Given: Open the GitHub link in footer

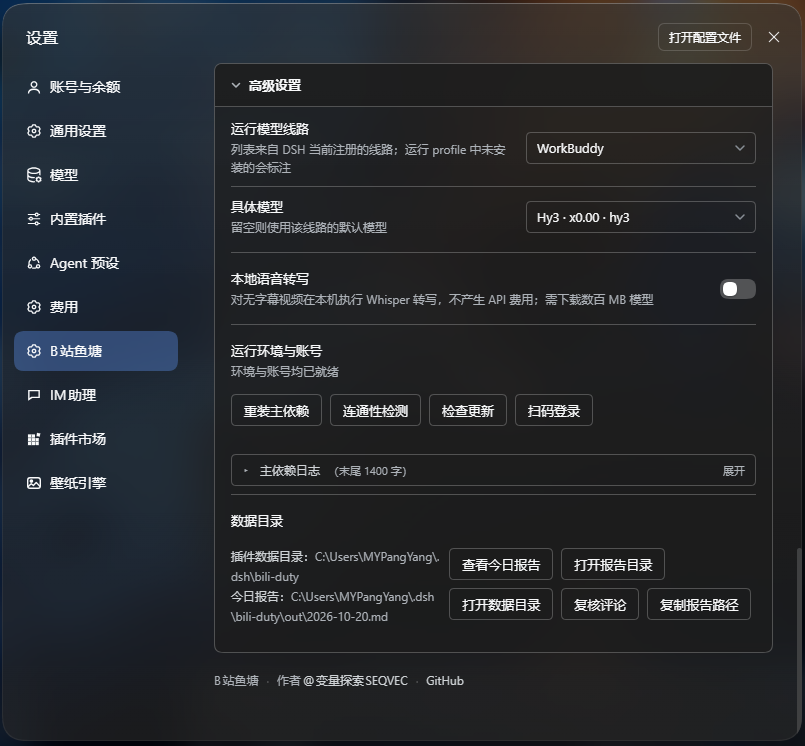Looking at the screenshot, I should point(445,681).
